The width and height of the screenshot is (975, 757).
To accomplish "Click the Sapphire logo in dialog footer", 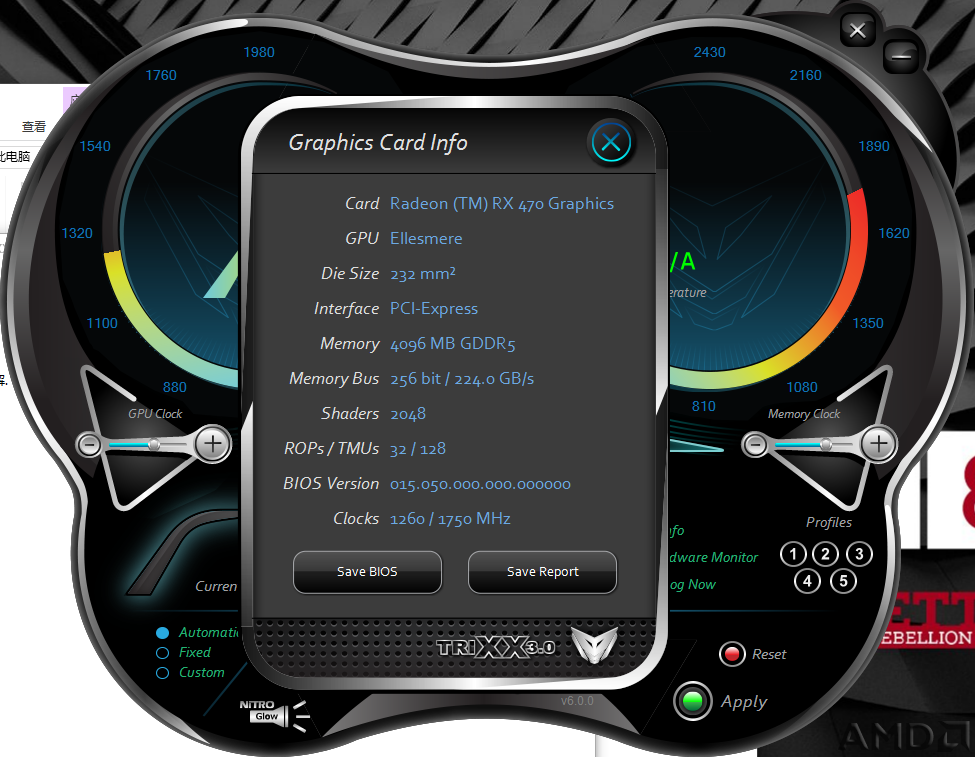I will 595,644.
